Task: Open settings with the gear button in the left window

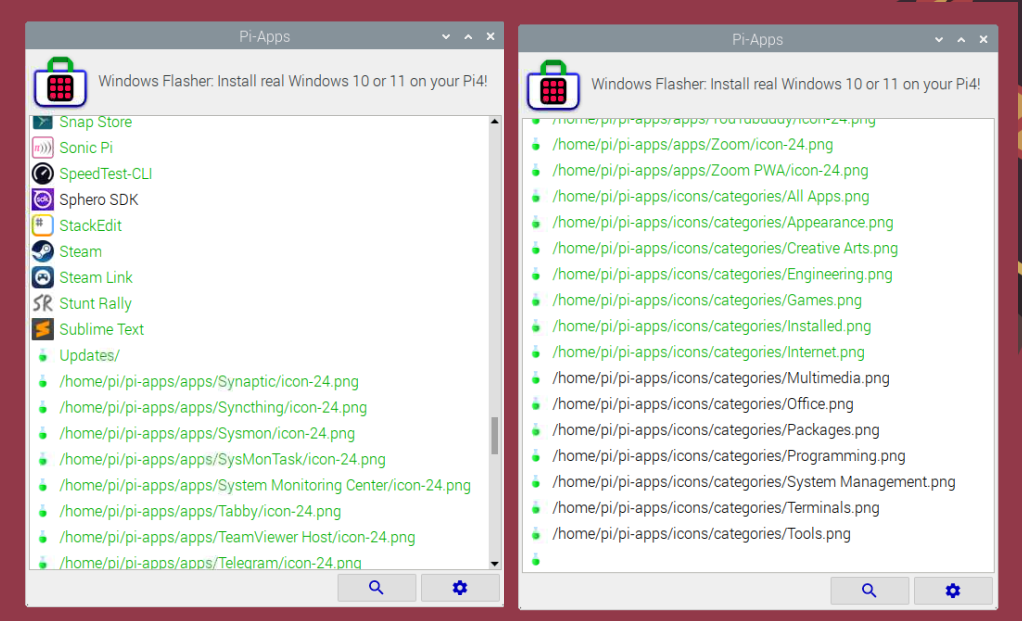Action: pos(460,587)
